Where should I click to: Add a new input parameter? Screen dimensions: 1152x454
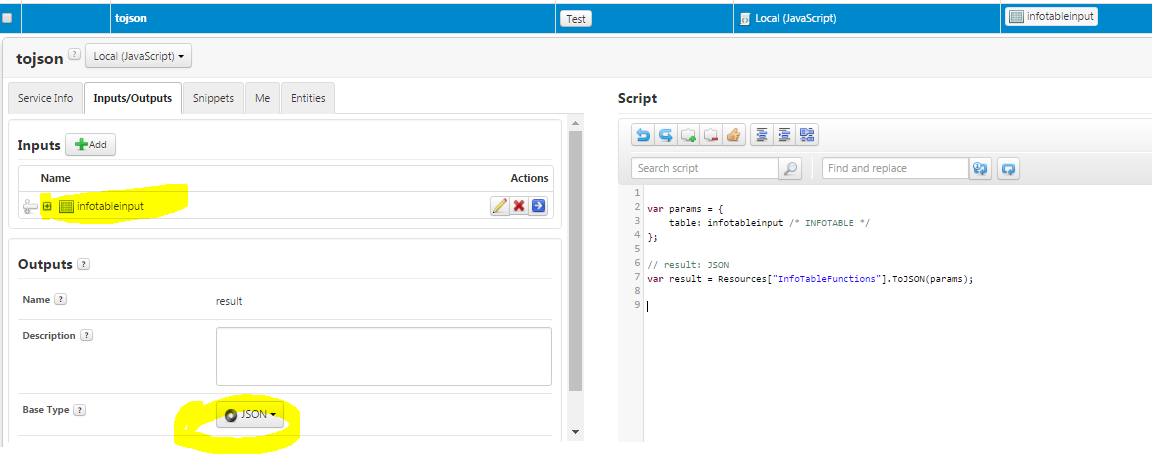(x=90, y=145)
